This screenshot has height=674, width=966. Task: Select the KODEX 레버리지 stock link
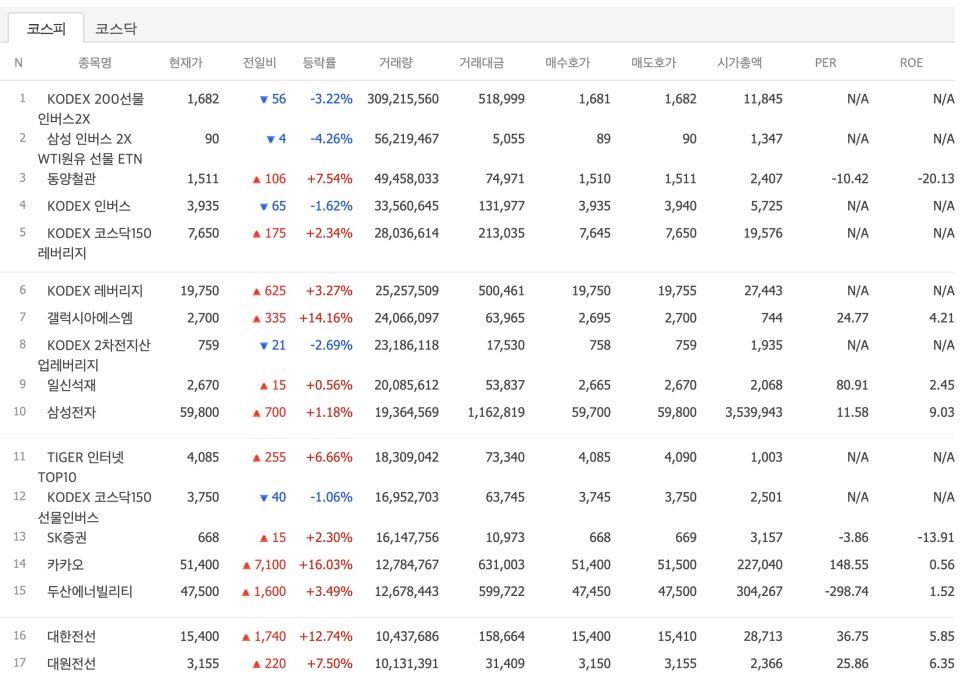(x=95, y=291)
